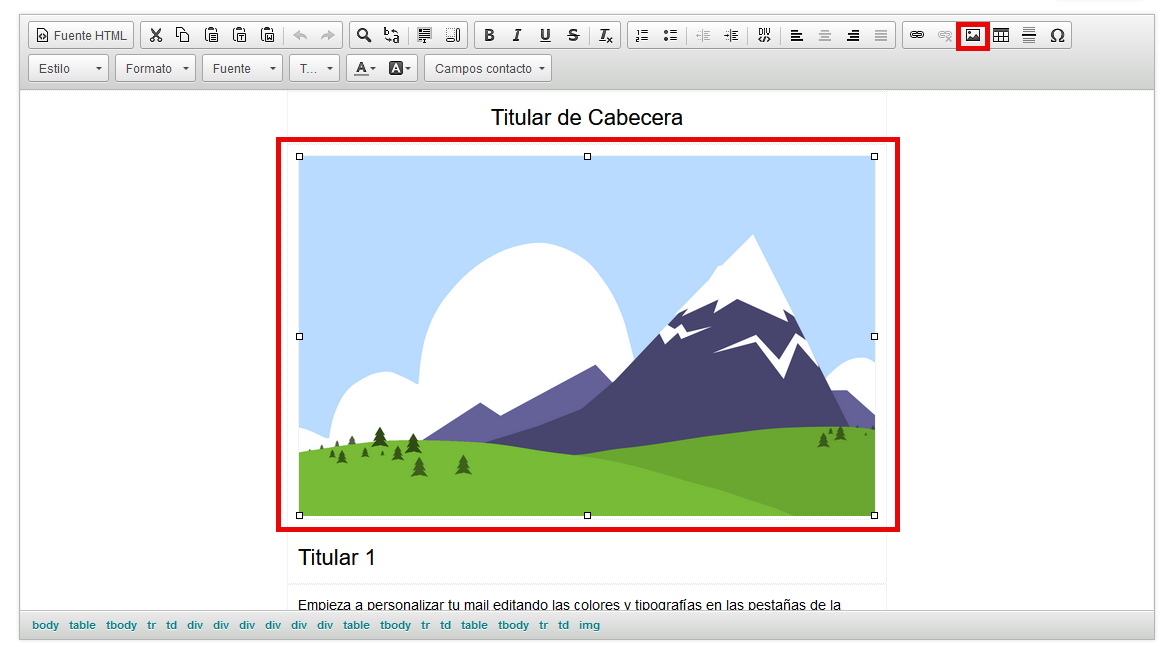Open the special character (Omega) picker

point(1057,36)
